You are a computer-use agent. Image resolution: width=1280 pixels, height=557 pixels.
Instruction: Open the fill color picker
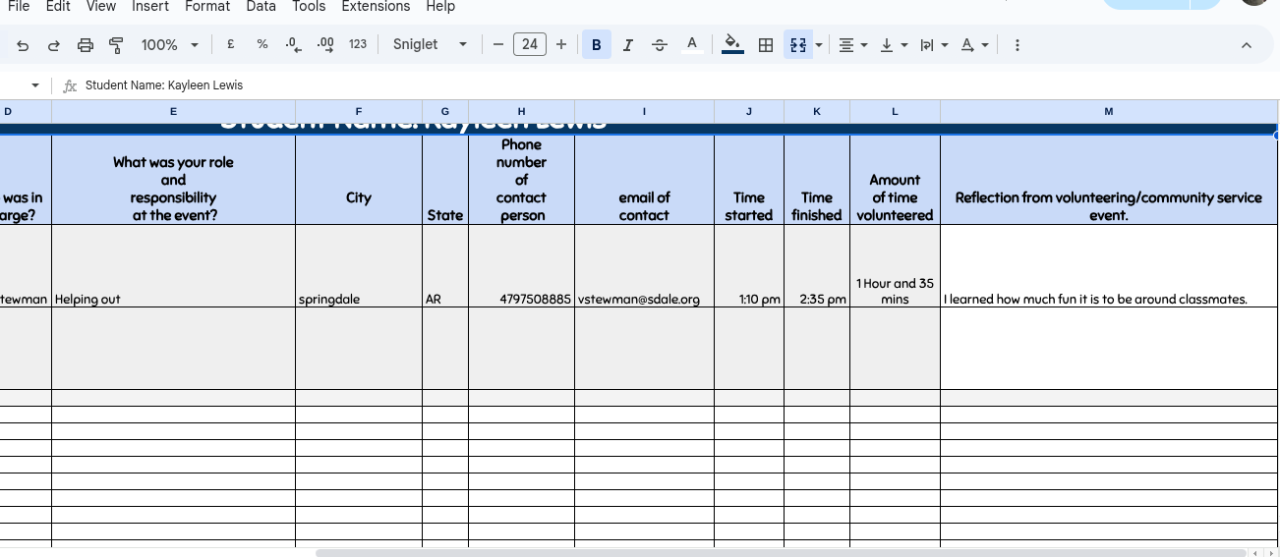[x=732, y=45]
